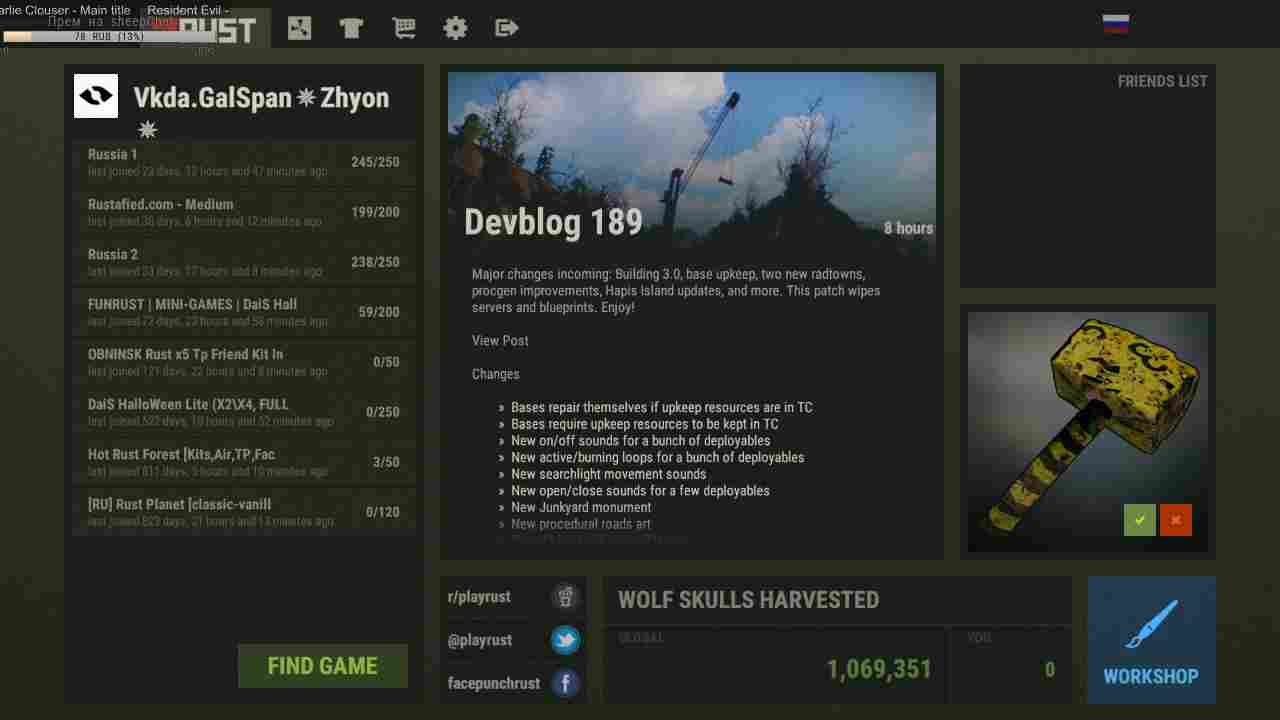The width and height of the screenshot is (1280, 720).
Task: Click the Changes subheading
Action: coord(495,374)
